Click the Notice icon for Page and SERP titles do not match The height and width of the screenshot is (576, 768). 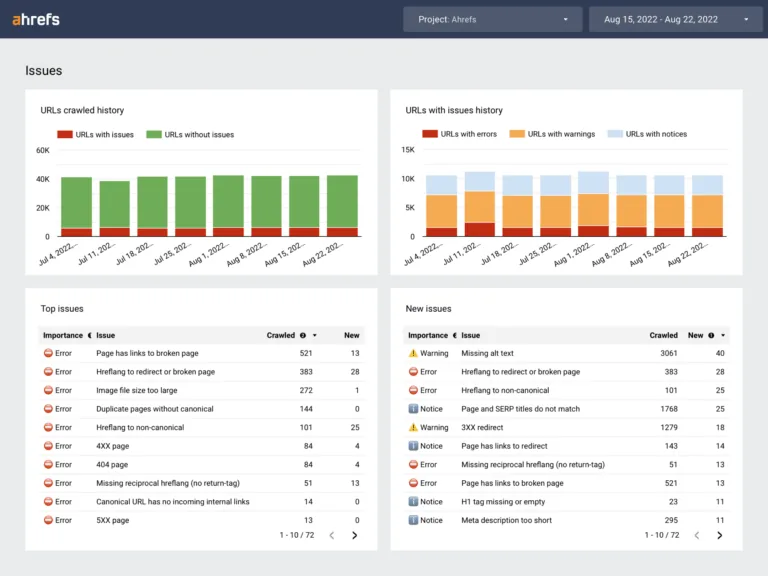coord(413,409)
